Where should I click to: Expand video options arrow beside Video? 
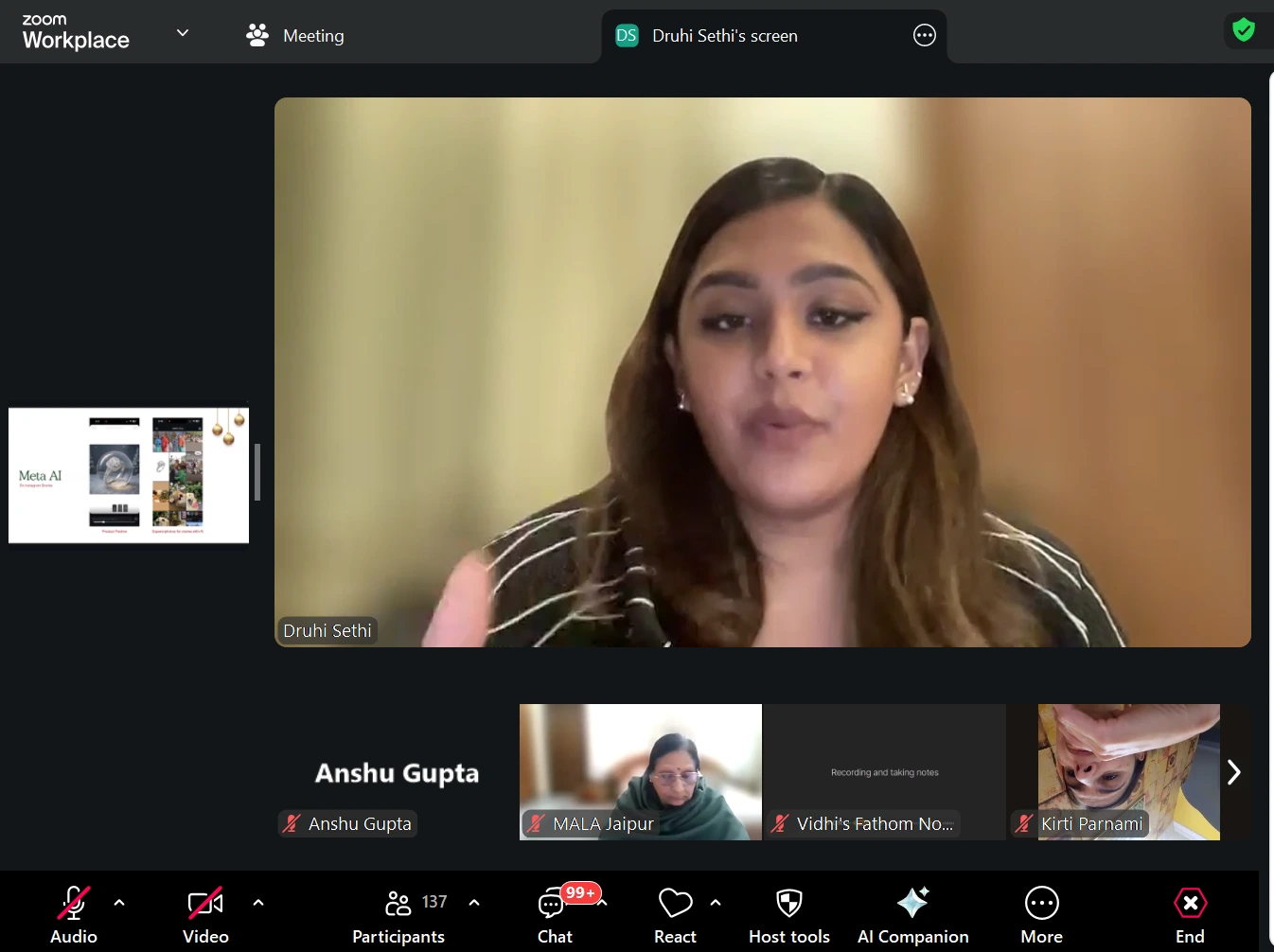tap(258, 903)
